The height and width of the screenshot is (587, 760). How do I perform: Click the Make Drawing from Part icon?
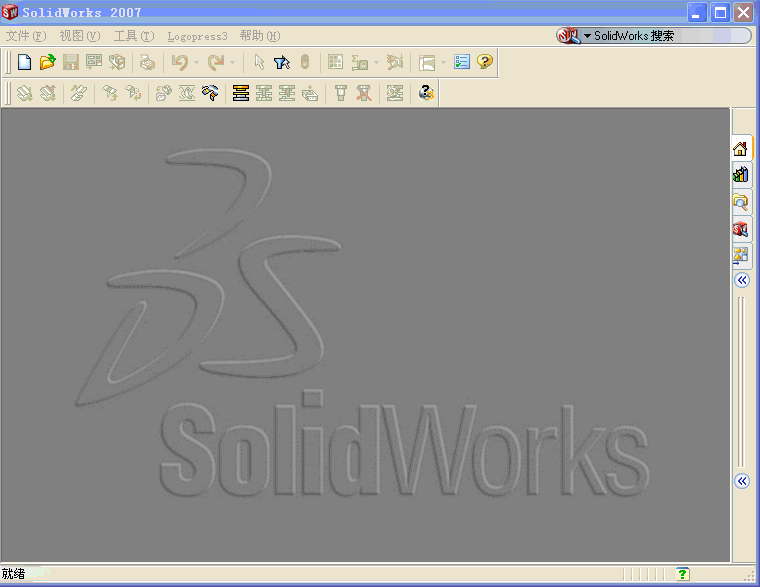[x=94, y=62]
